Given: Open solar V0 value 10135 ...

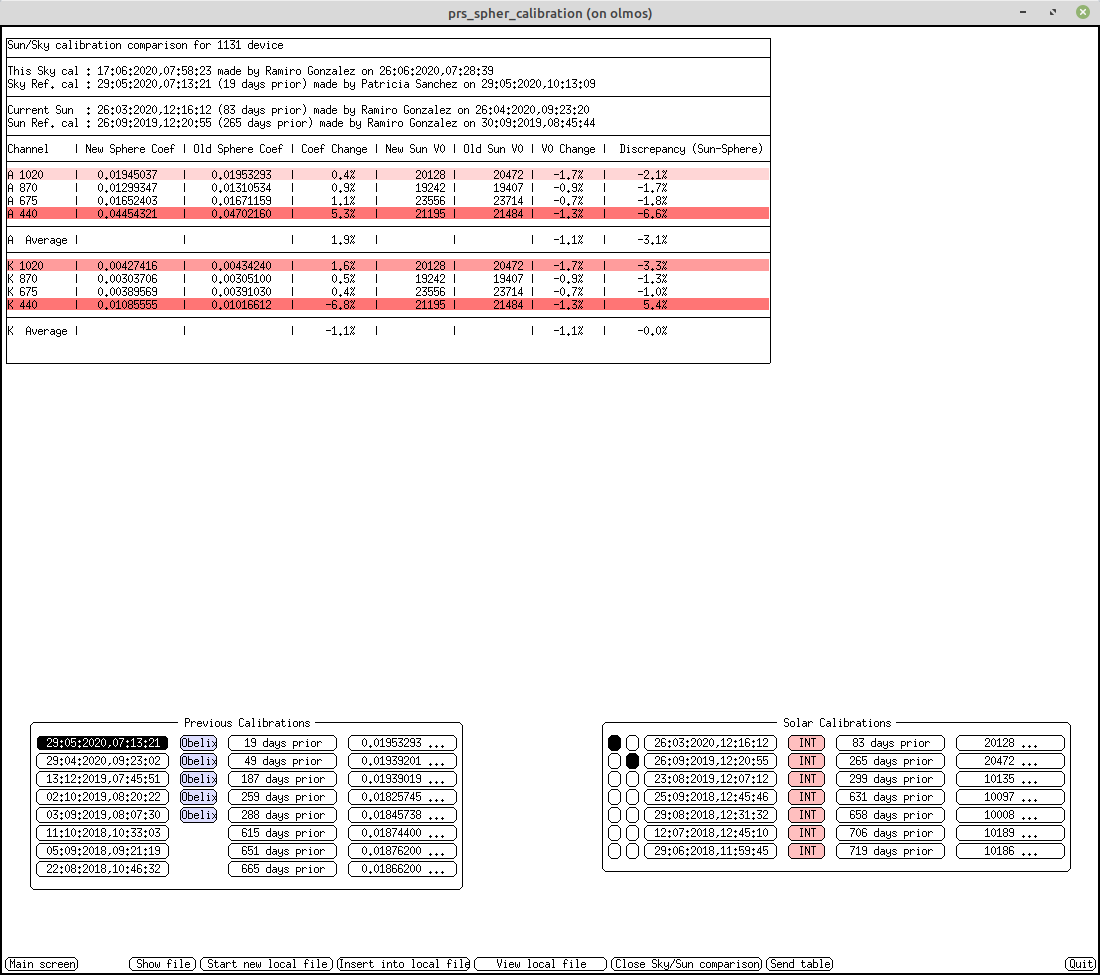Looking at the screenshot, I should [1011, 779].
